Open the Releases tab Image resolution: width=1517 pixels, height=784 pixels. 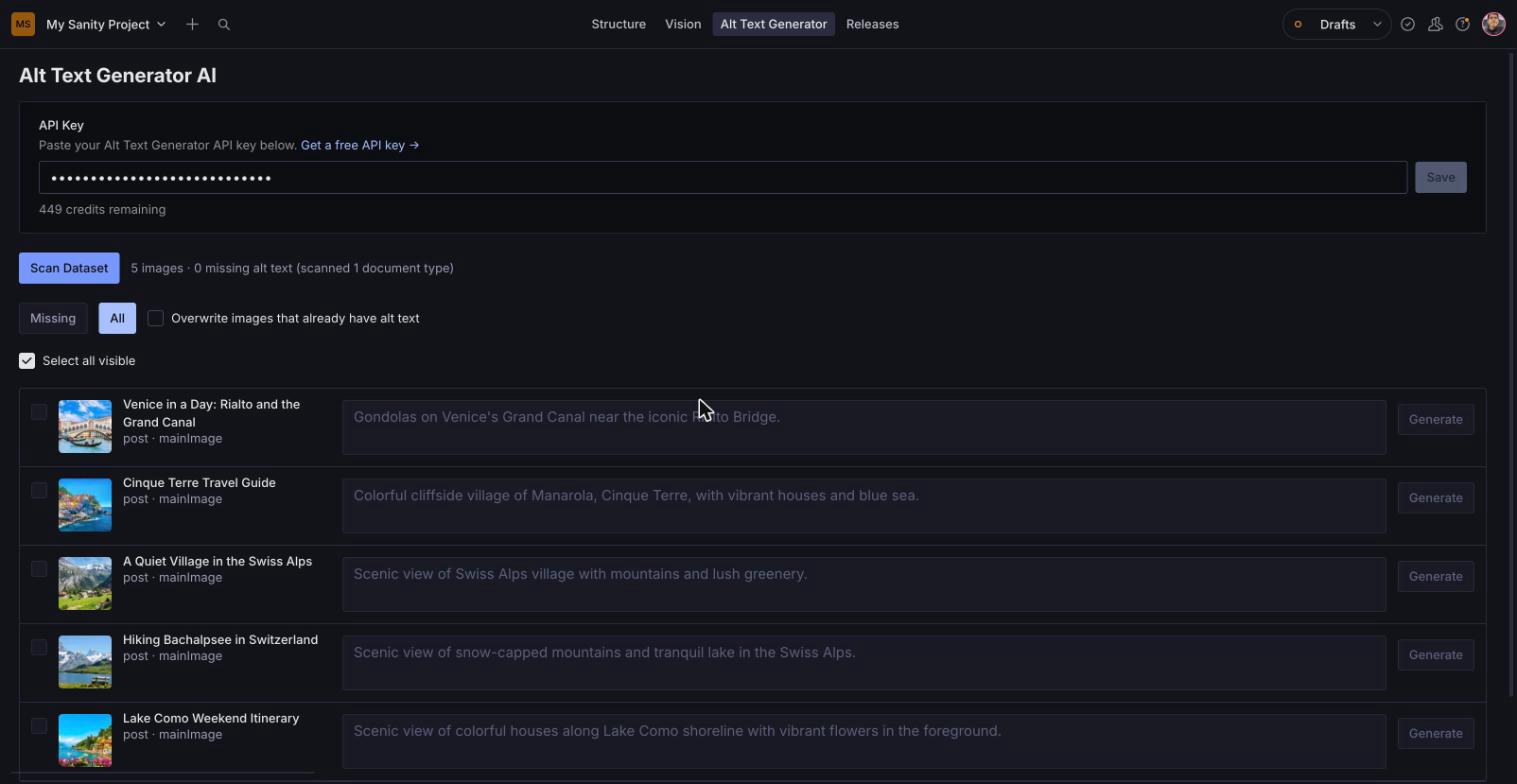872,24
